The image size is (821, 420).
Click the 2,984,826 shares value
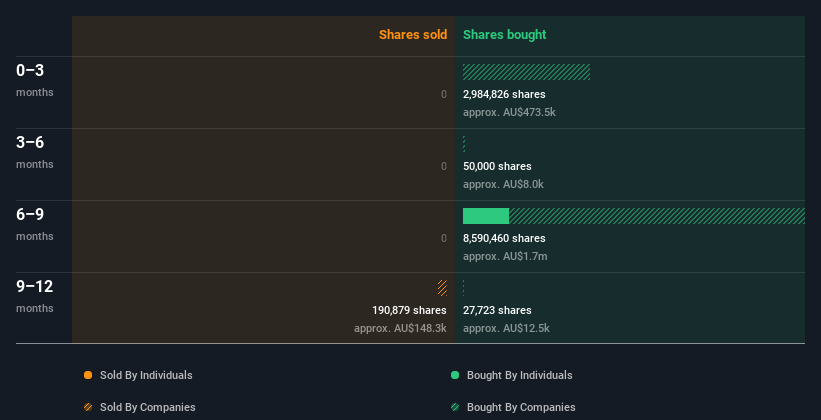click(x=504, y=94)
